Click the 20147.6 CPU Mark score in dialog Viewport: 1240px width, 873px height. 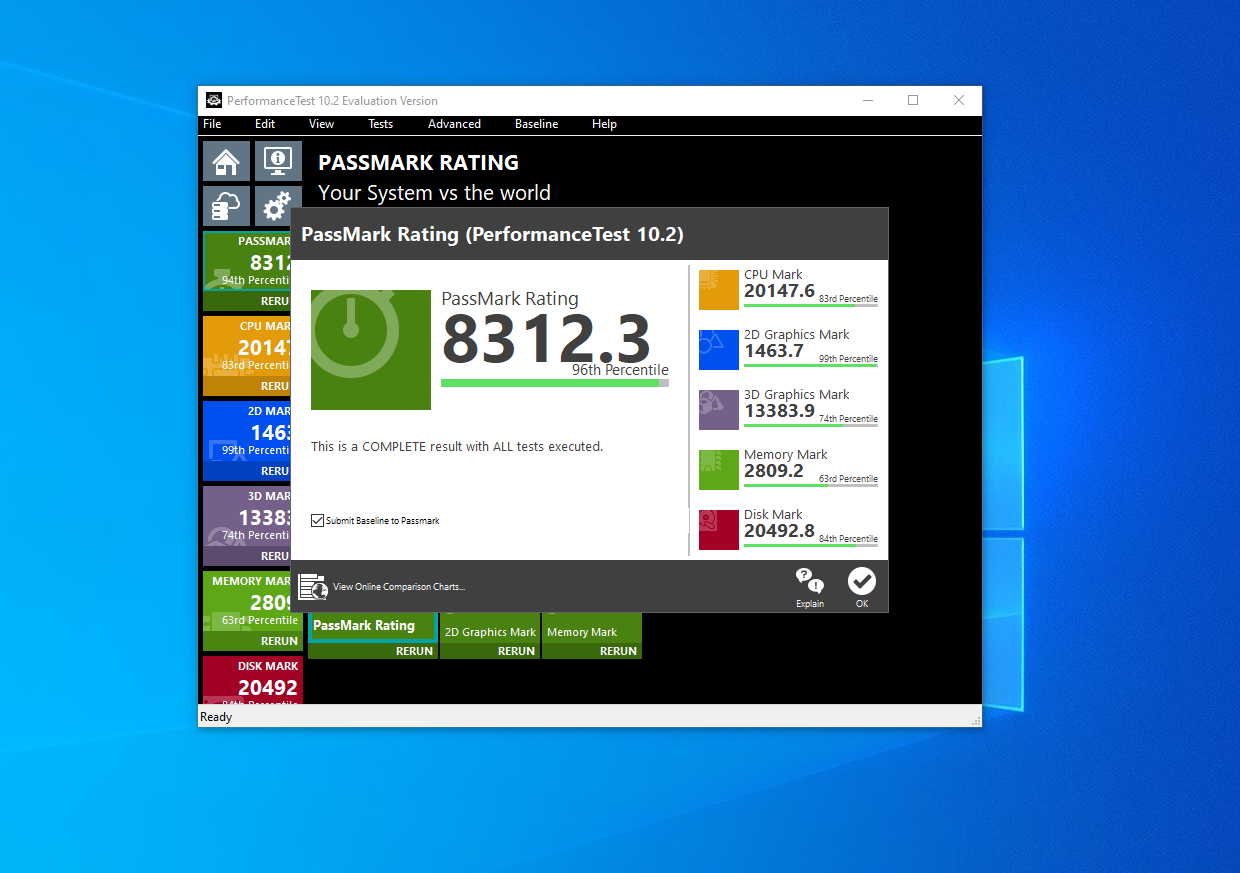pos(780,291)
